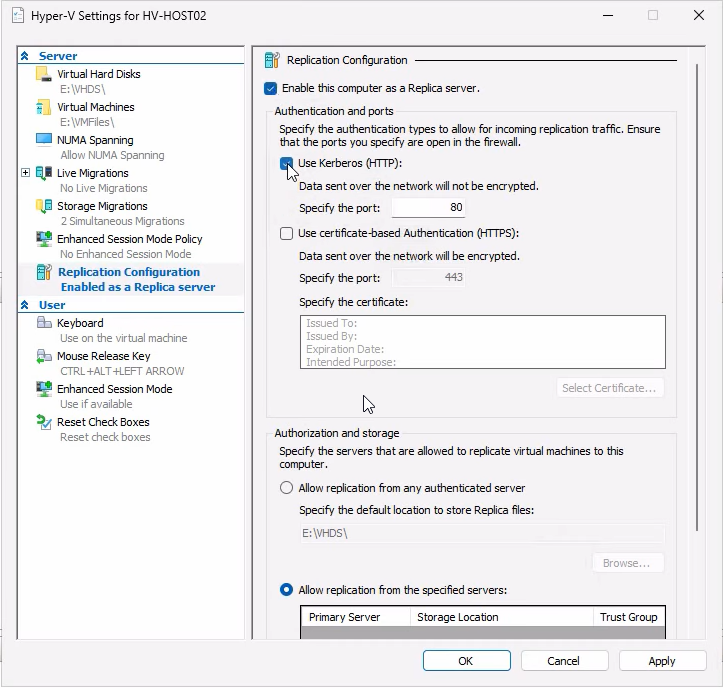This screenshot has width=723, height=688.
Task: Click the Keyboard settings icon
Action: coord(44,323)
